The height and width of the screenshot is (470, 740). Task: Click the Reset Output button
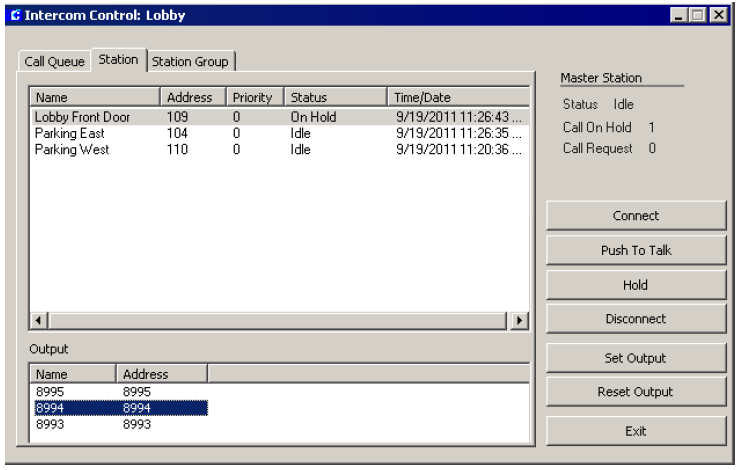[635, 392]
